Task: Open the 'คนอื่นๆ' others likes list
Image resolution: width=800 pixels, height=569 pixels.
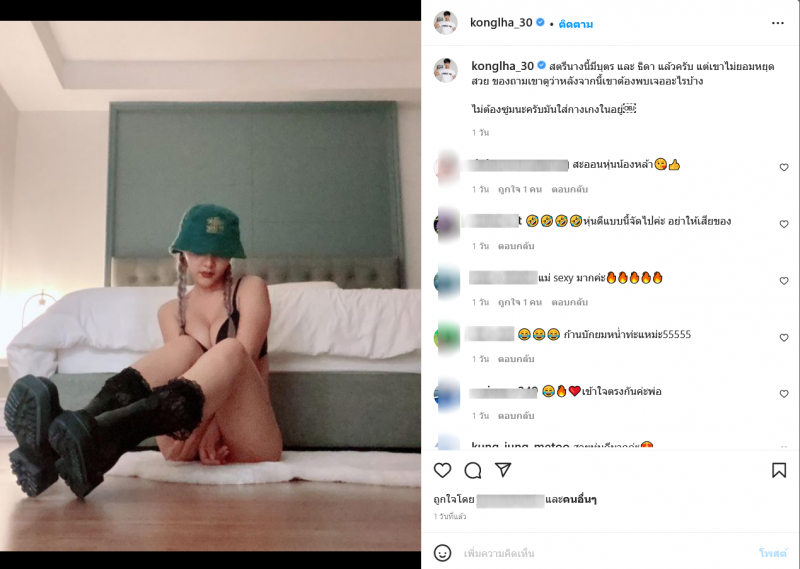Action: pyautogui.click(x=580, y=500)
